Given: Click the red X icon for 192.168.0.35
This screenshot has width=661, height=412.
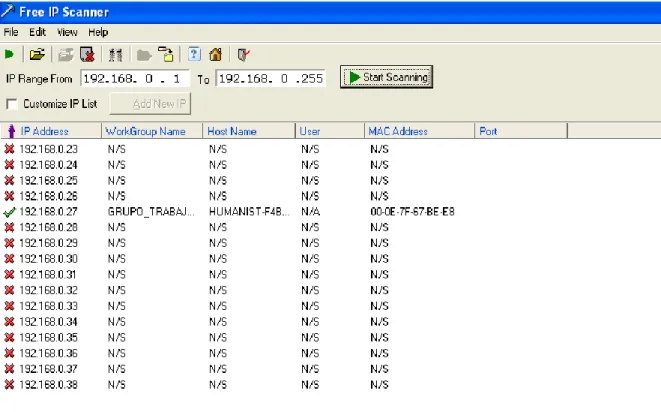Looking at the screenshot, I should point(9,337).
